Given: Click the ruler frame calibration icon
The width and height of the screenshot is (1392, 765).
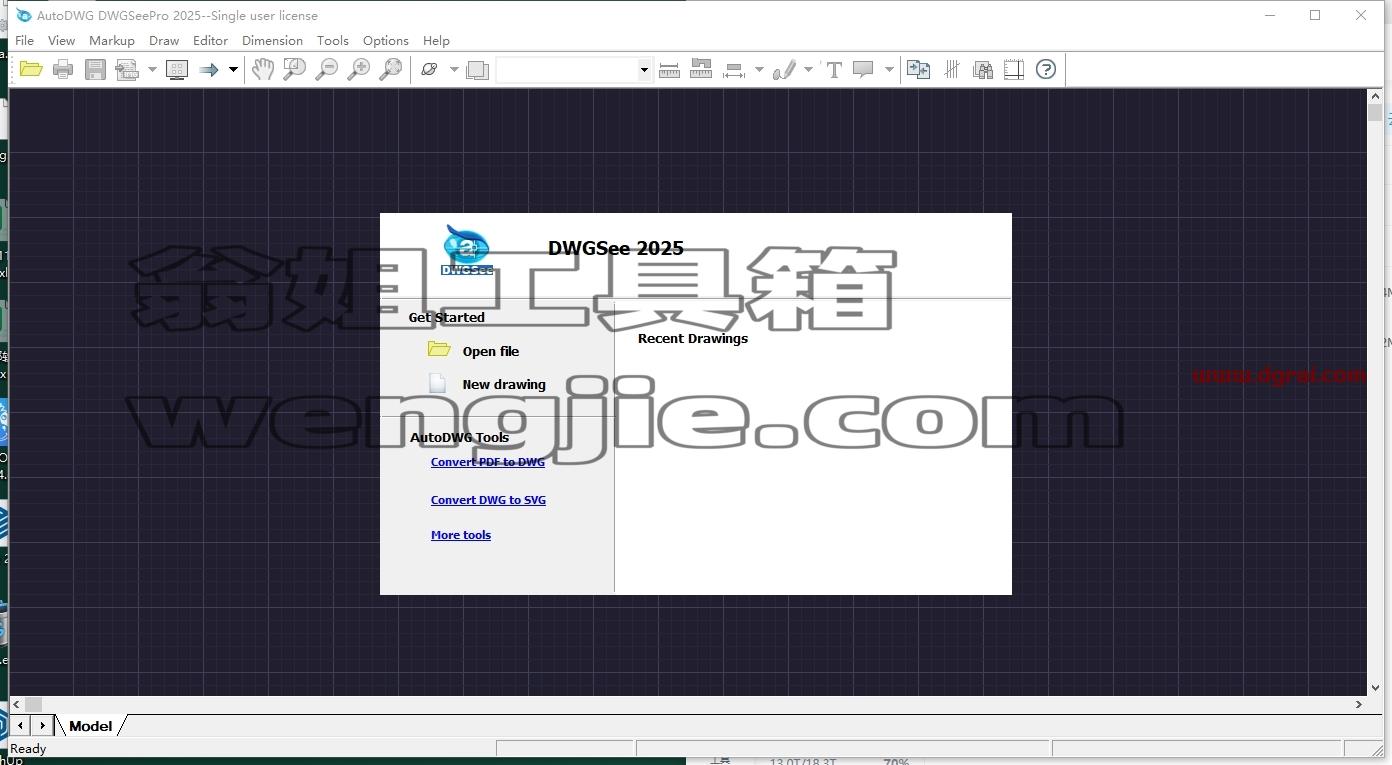Looking at the screenshot, I should pyautogui.click(x=1014, y=69).
